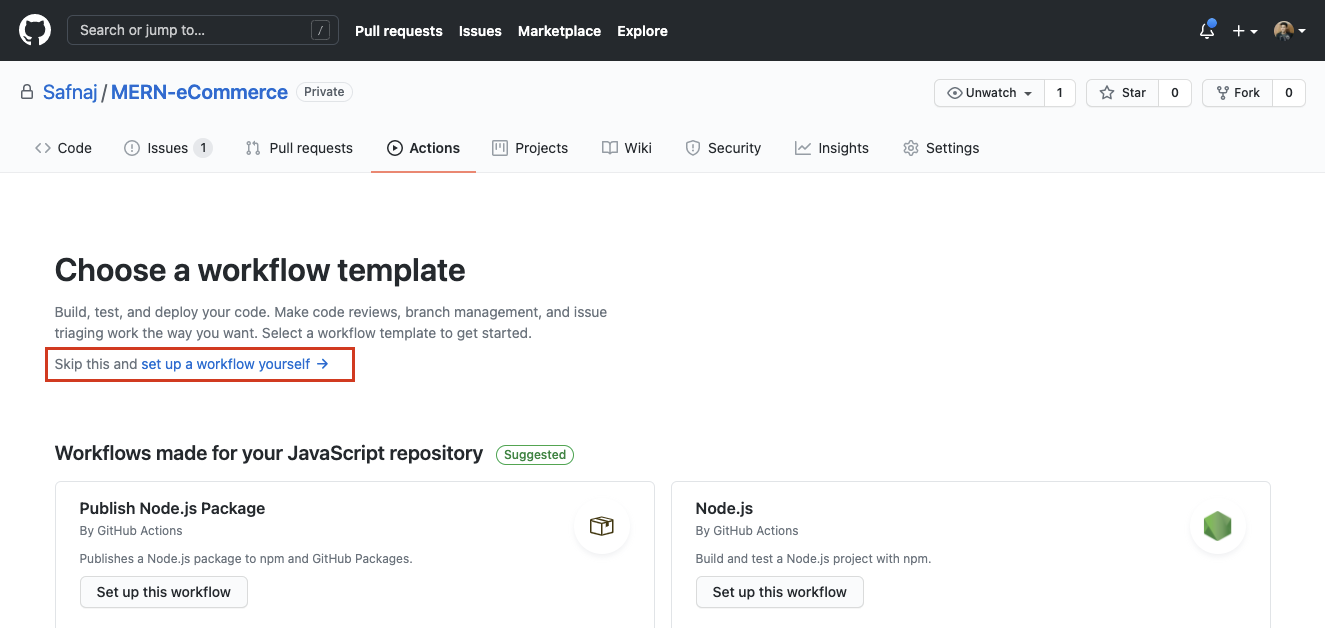Switch to the Settings tab
1325x628 pixels.
click(x=941, y=148)
